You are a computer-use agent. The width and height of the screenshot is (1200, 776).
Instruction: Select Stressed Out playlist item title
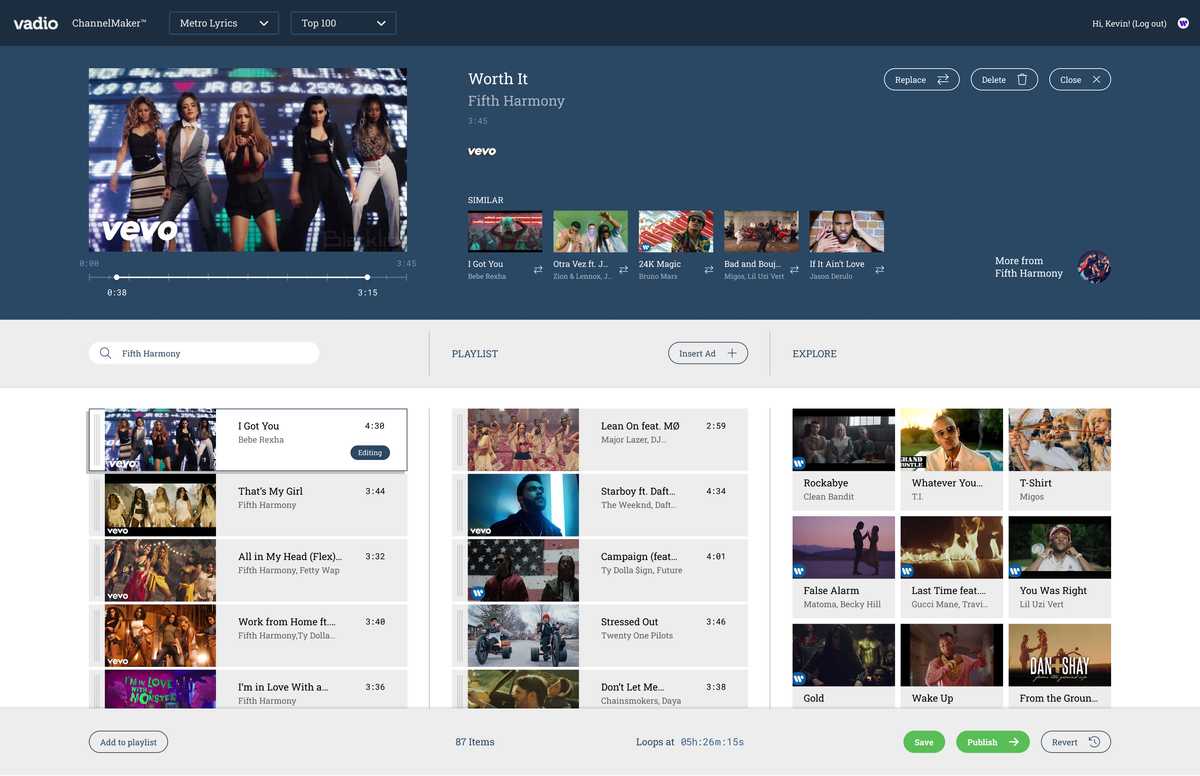[629, 622]
